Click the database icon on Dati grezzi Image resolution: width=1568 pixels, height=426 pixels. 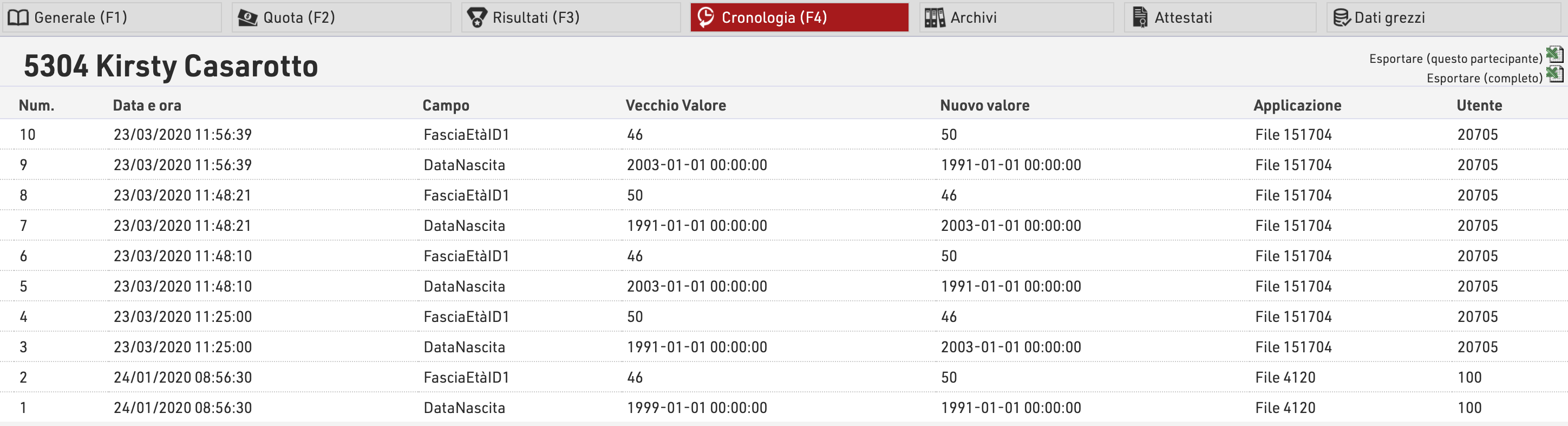pos(1341,18)
